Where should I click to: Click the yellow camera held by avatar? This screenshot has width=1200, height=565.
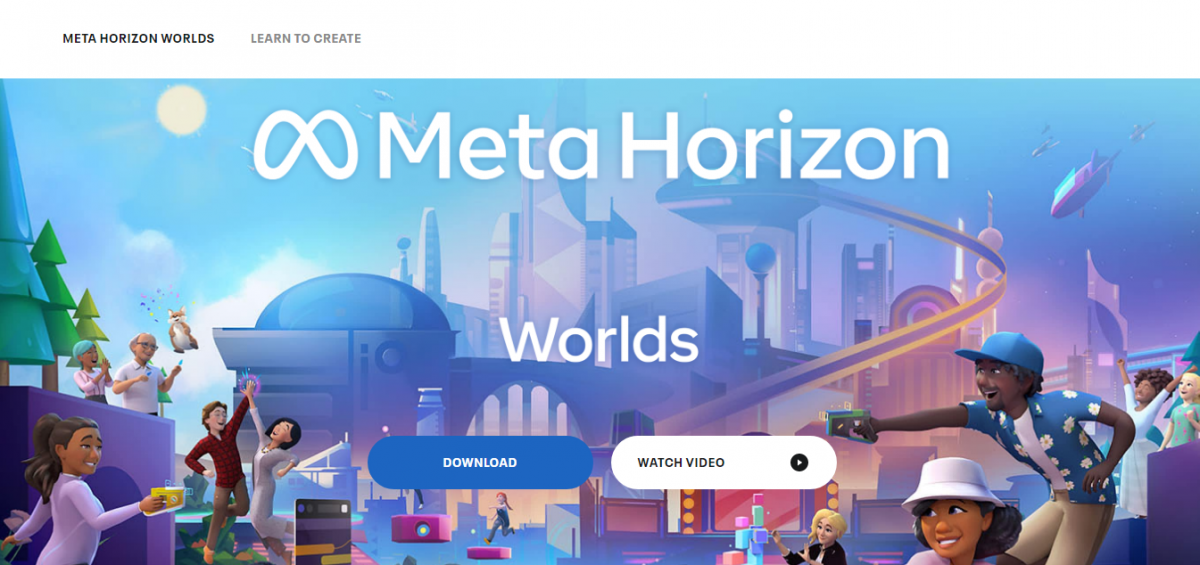[x=166, y=497]
